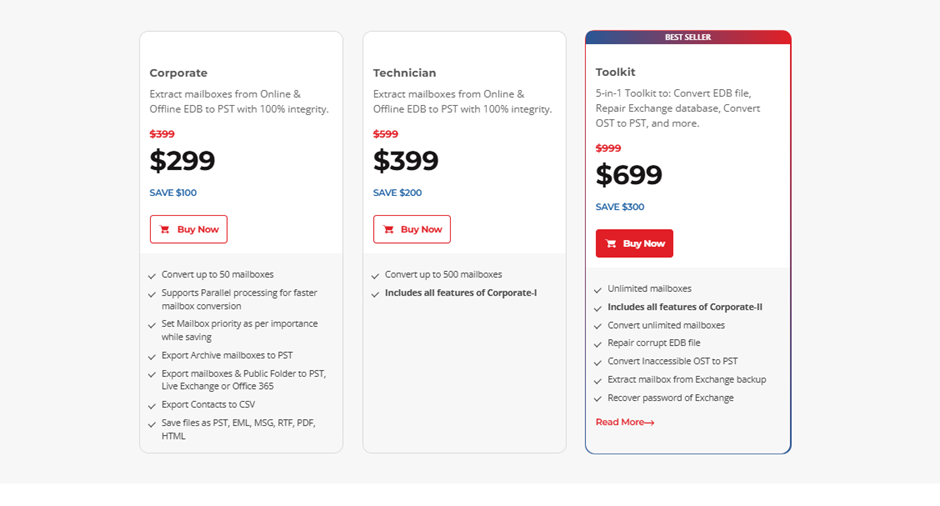
Task: Click the BEST SELLER banner
Action: pyautogui.click(x=688, y=37)
